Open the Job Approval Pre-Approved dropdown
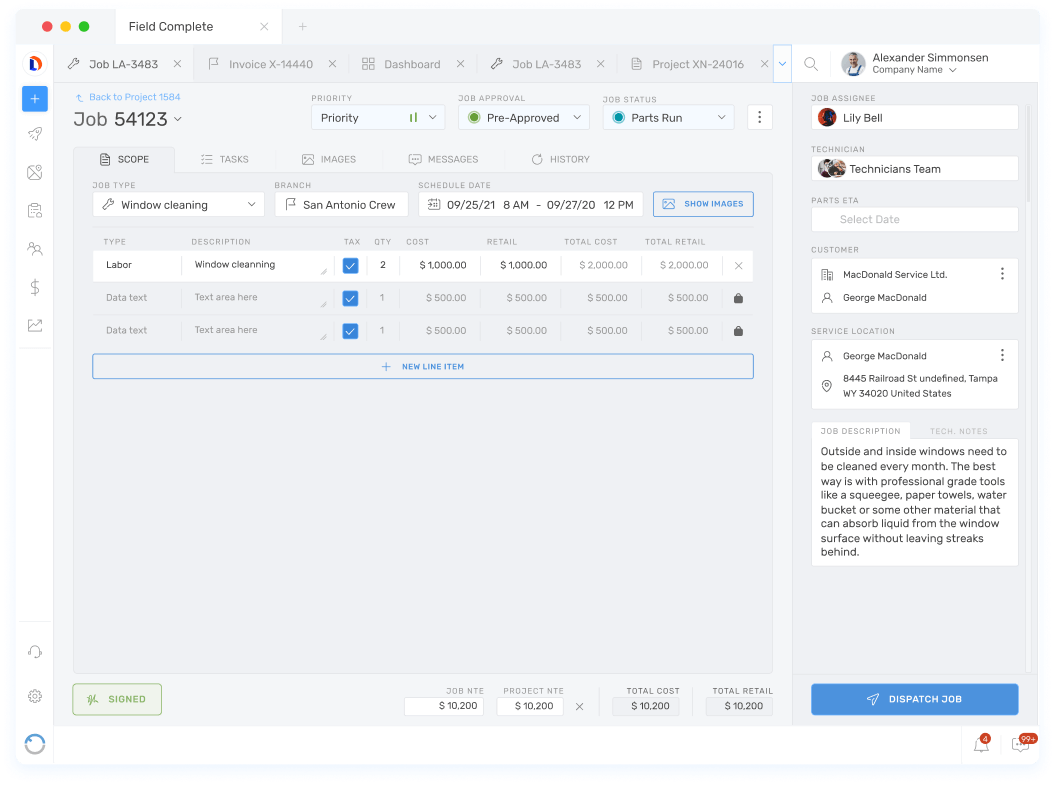1054x786 pixels. coord(523,117)
